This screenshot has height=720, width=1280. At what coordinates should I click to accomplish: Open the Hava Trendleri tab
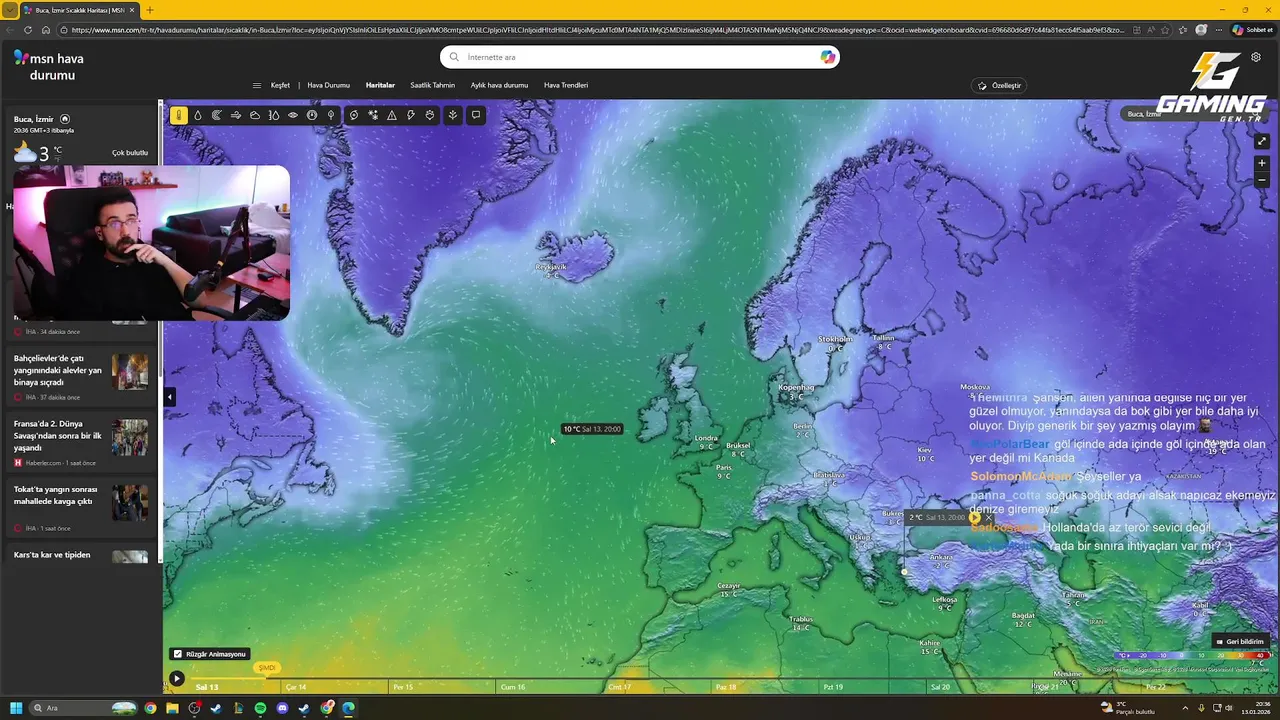[566, 85]
